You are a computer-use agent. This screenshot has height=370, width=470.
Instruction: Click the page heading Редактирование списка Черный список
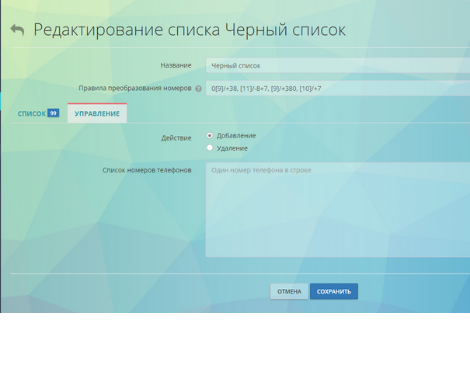pyautogui.click(x=189, y=30)
